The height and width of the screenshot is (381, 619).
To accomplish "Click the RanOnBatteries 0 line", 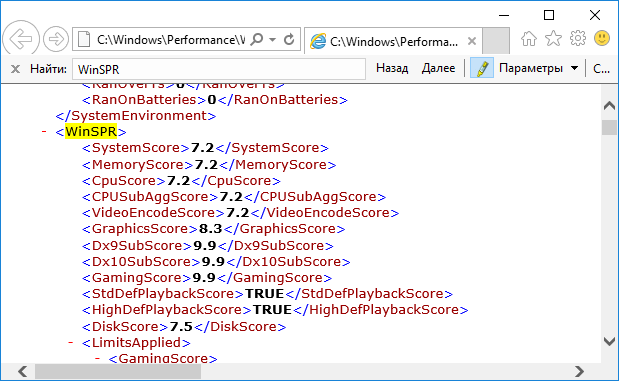I will tap(215, 99).
